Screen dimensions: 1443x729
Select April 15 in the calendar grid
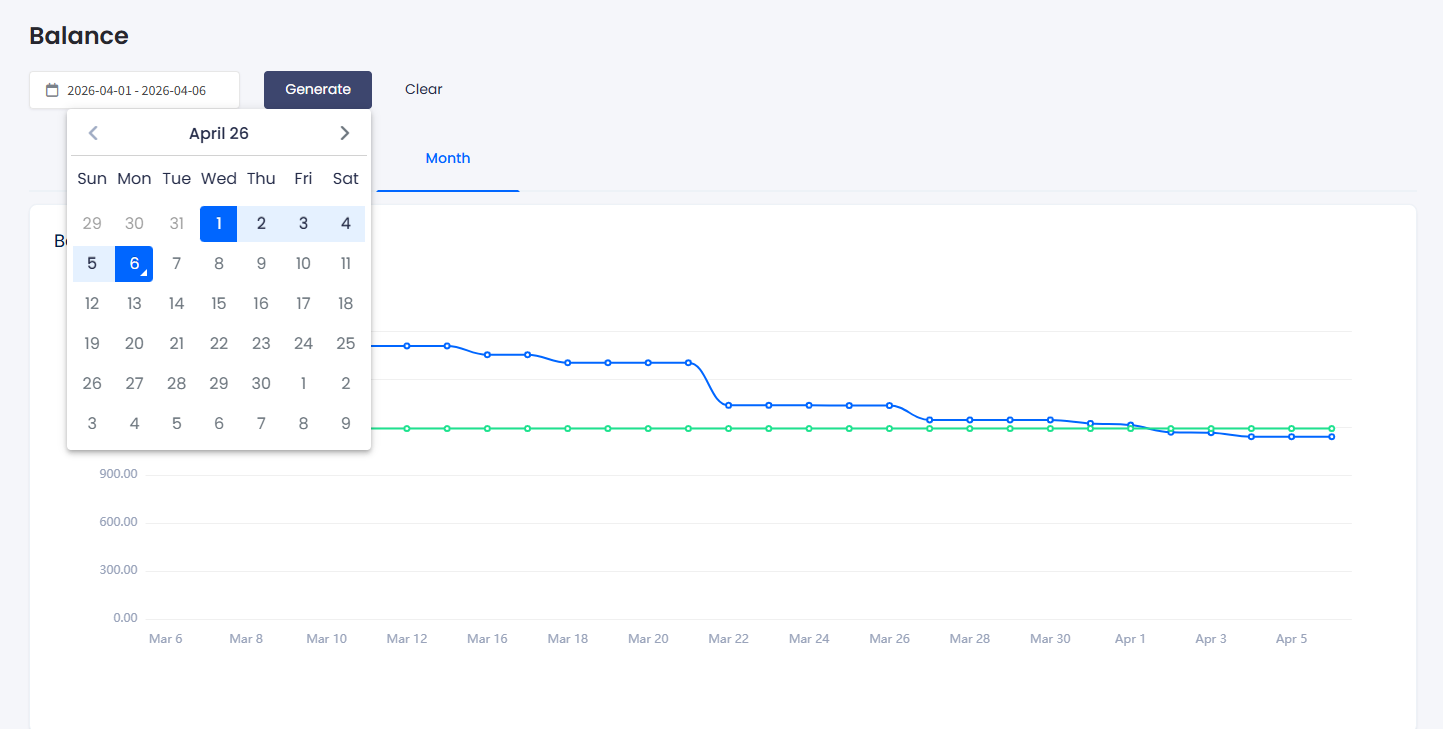point(219,303)
